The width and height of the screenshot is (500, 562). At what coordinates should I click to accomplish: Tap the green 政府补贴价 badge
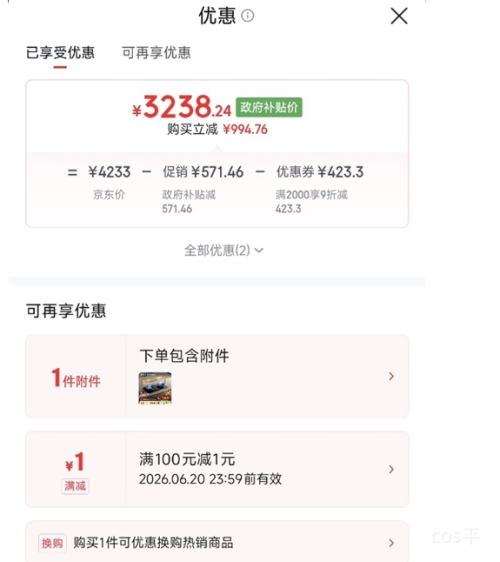(269, 107)
